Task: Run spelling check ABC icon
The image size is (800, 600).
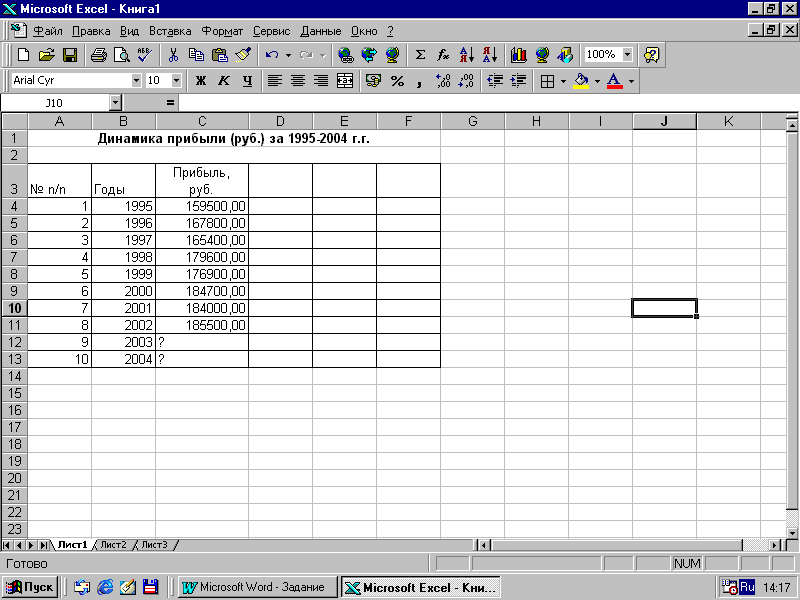Action: (x=145, y=55)
